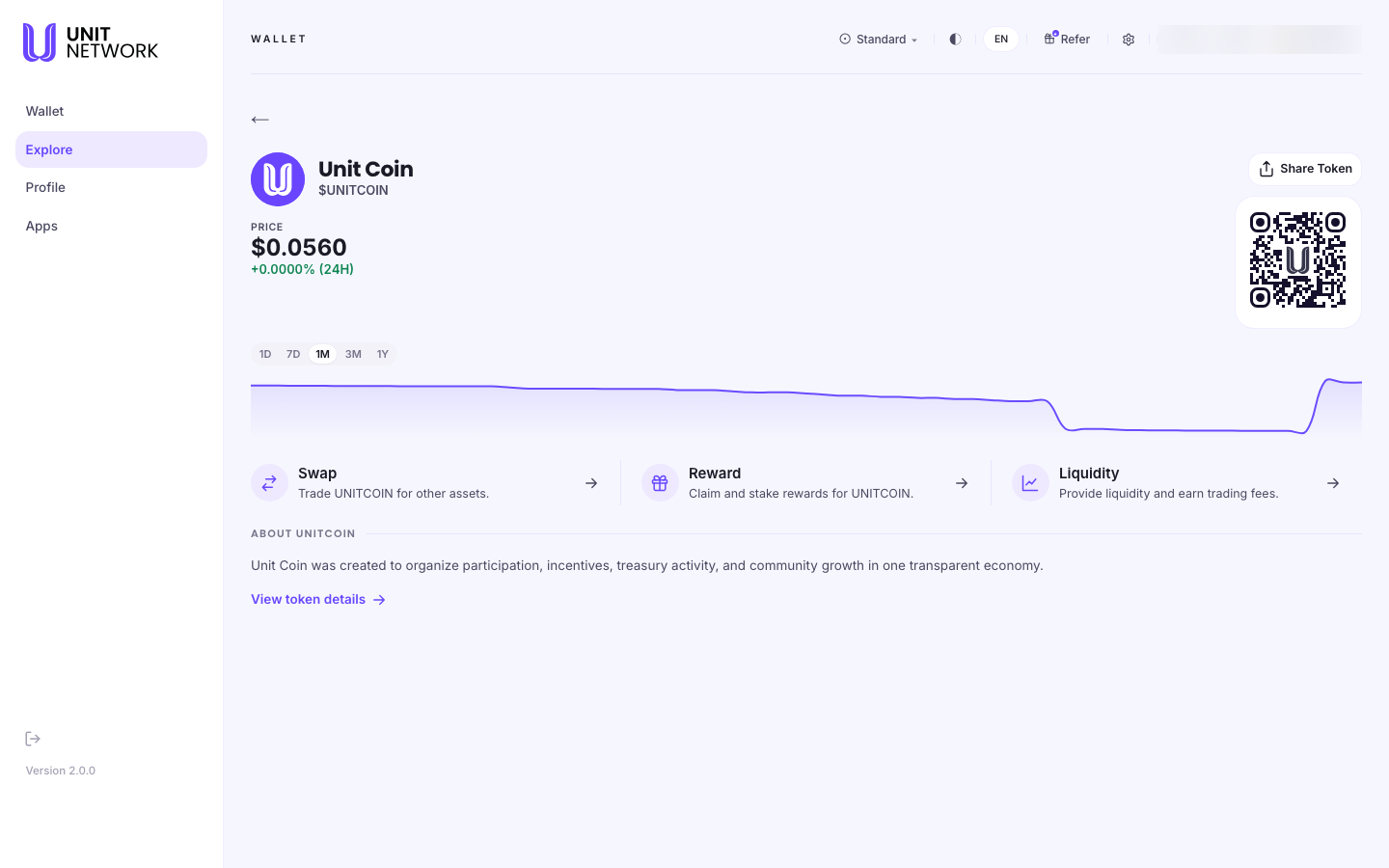
Task: Select the 1D chart range
Action: point(265,354)
